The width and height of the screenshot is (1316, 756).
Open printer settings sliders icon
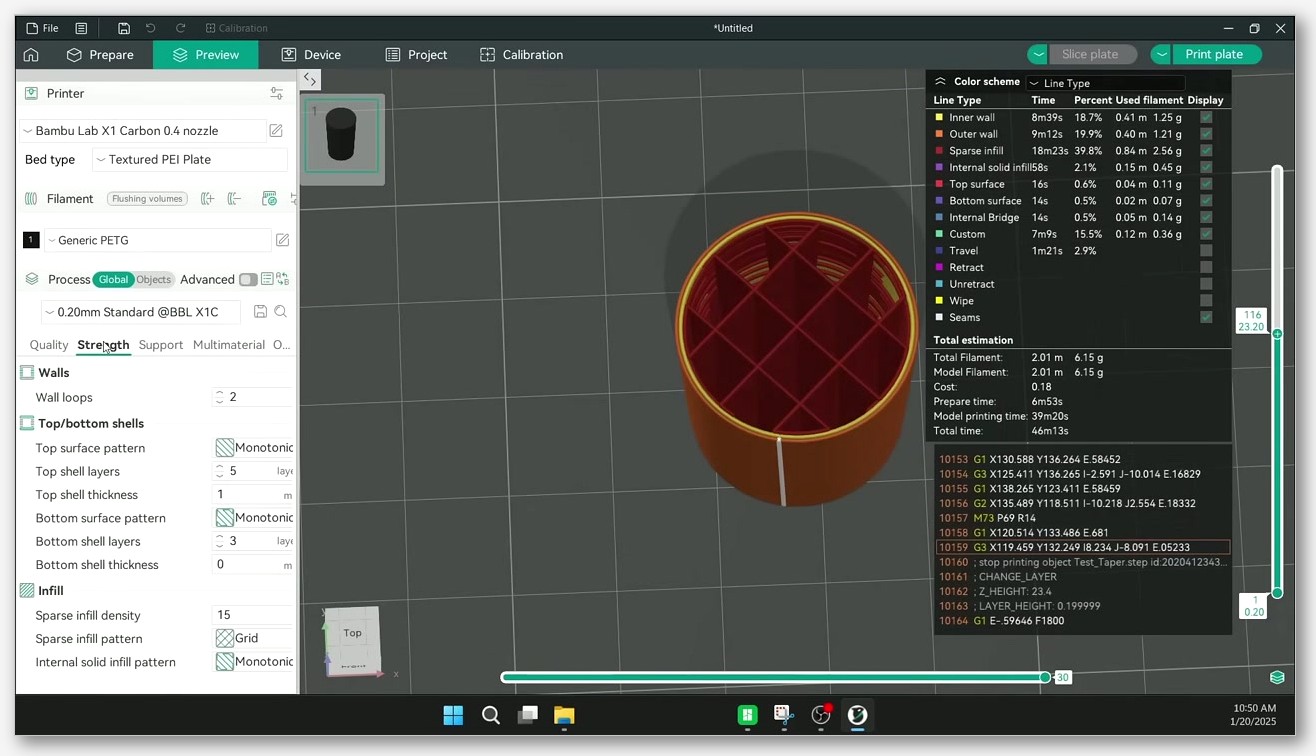pos(277,93)
